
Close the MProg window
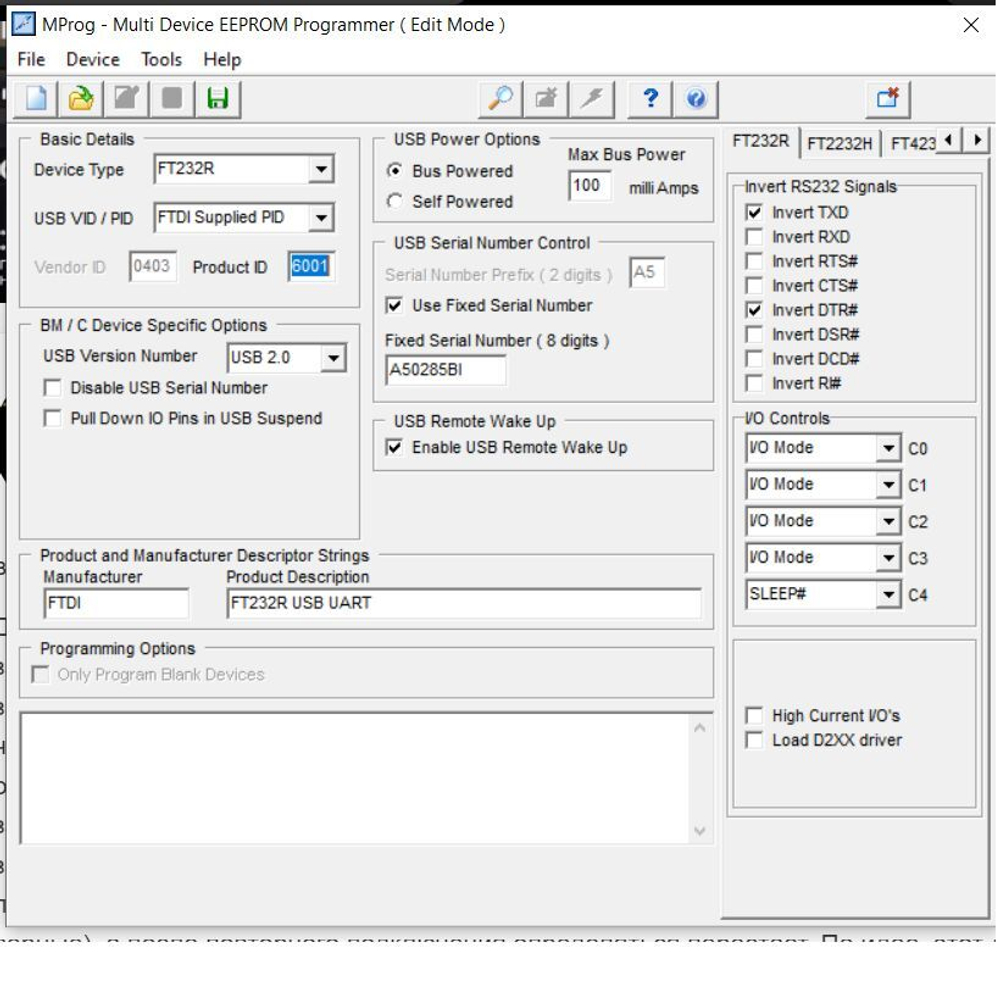tap(970, 25)
